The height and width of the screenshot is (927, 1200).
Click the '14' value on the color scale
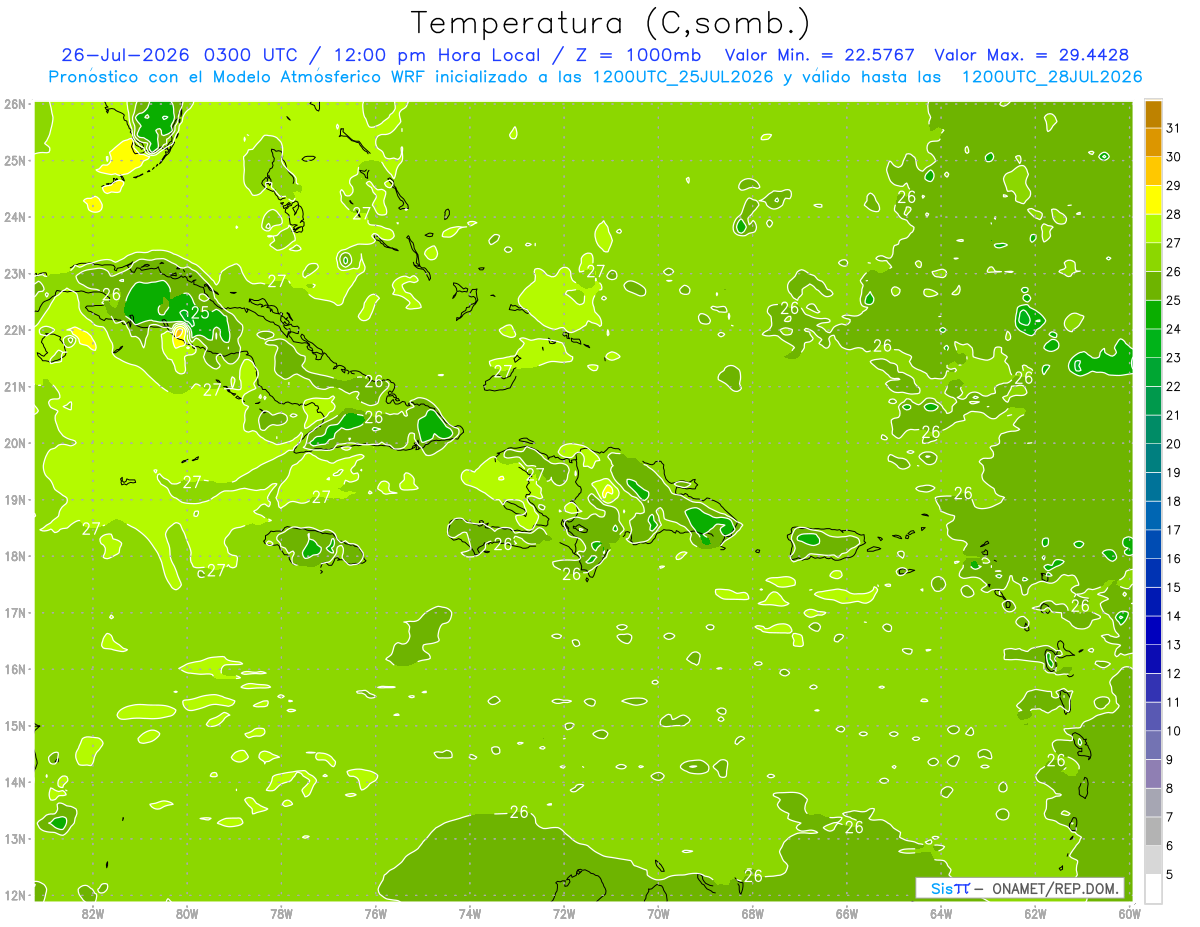(1173, 616)
